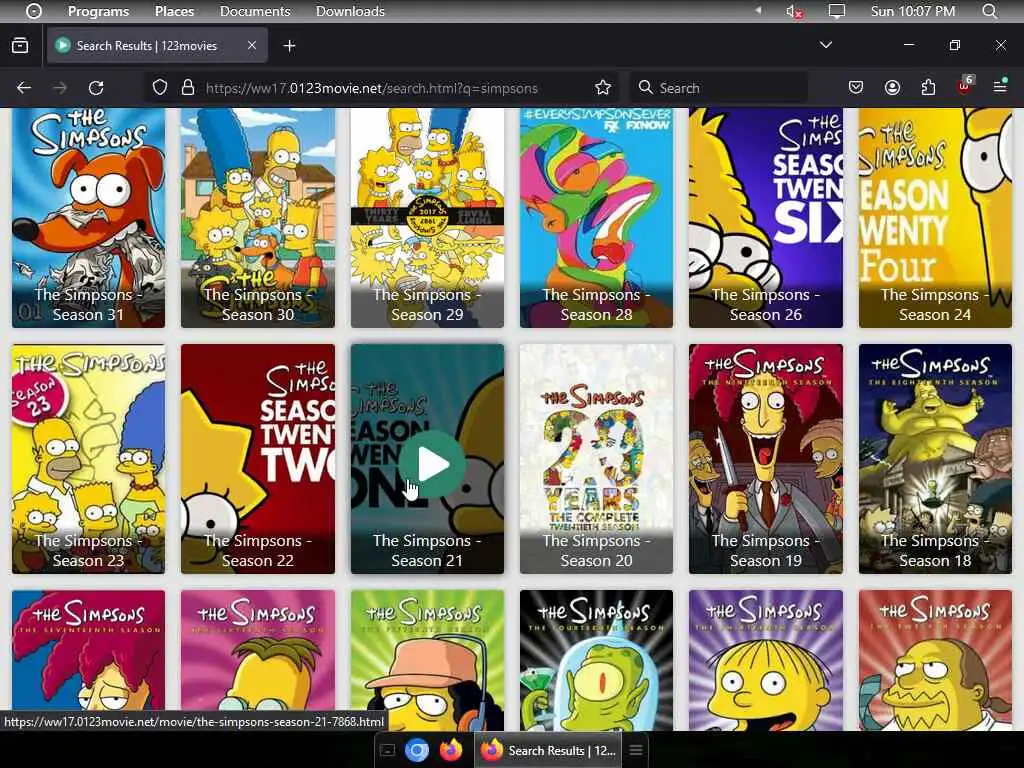Click the site security padlock icon
1024x768 pixels.
(x=188, y=88)
